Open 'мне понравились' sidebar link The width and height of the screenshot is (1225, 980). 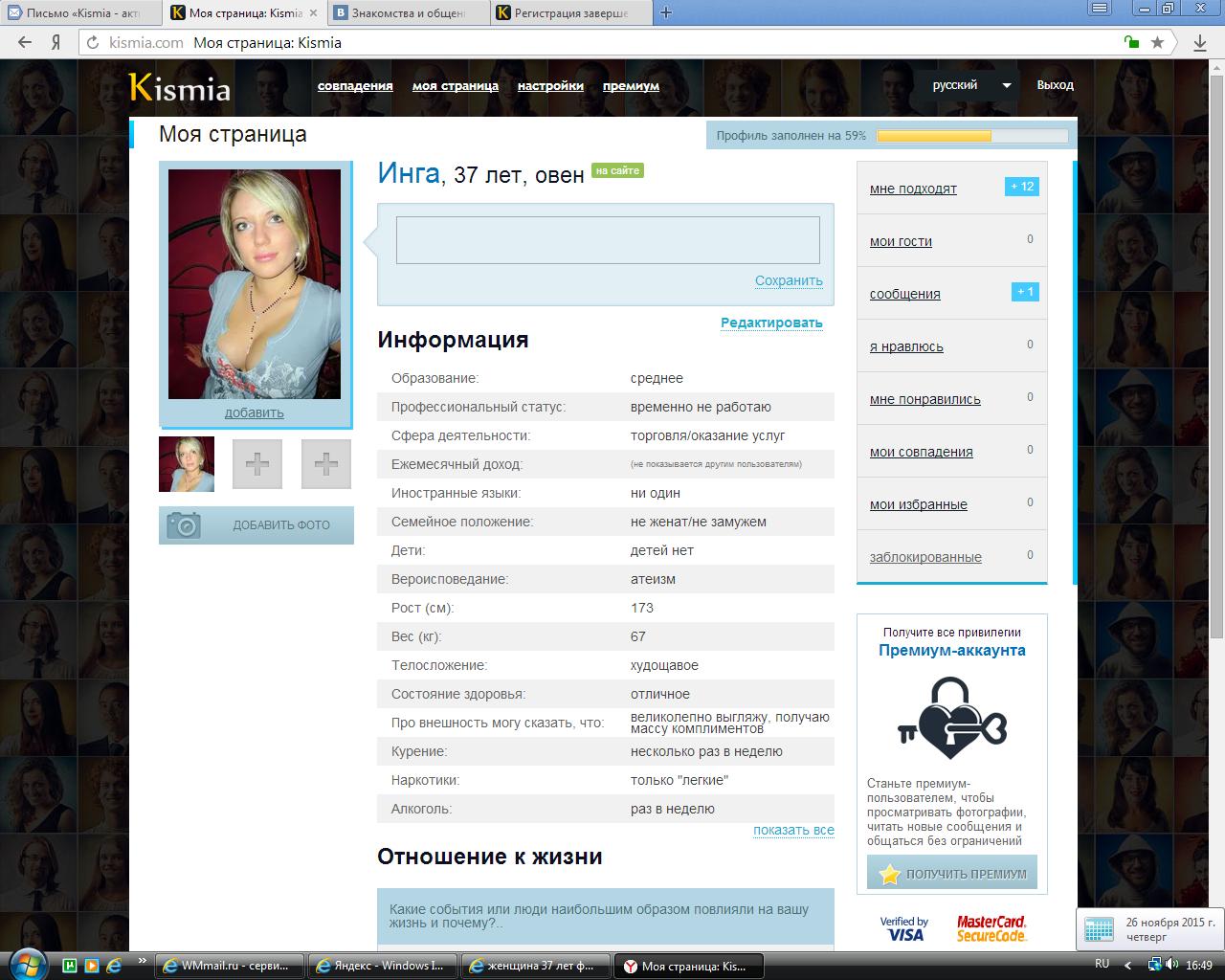tap(925, 399)
